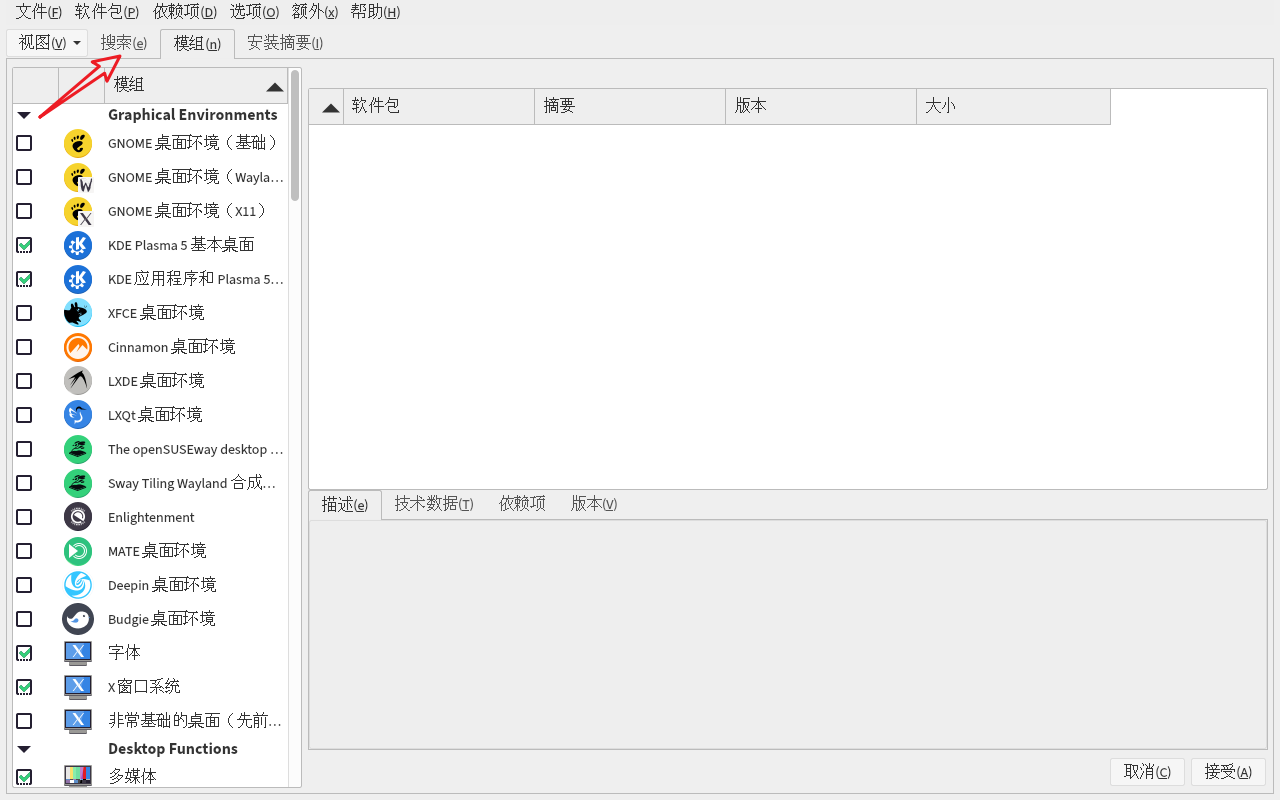Sort by the 摘要 column header
This screenshot has height=800, width=1280.
[630, 107]
